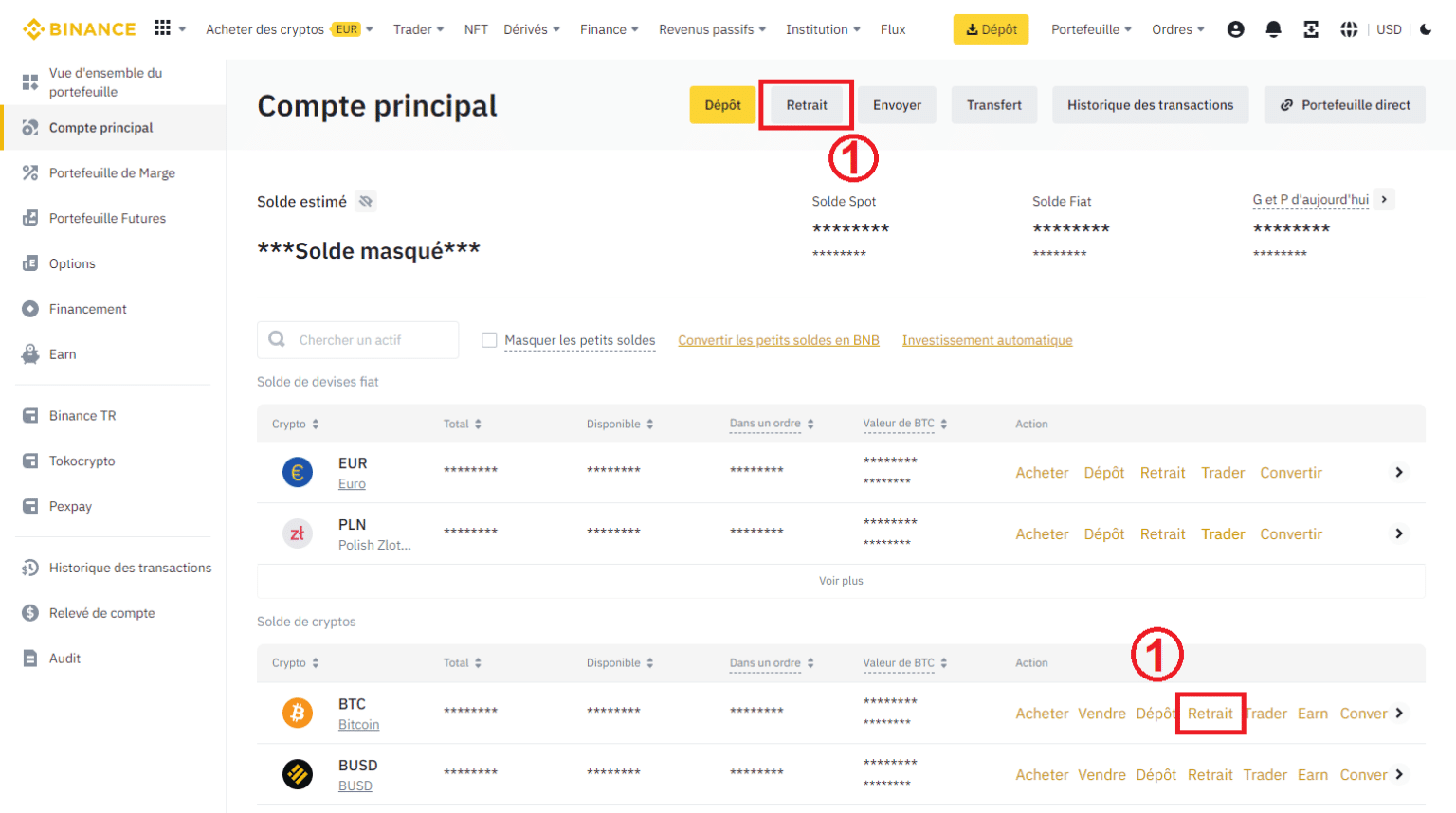Open Binance TR sidebar item
This screenshot has width=1456, height=813.
click(x=114, y=416)
